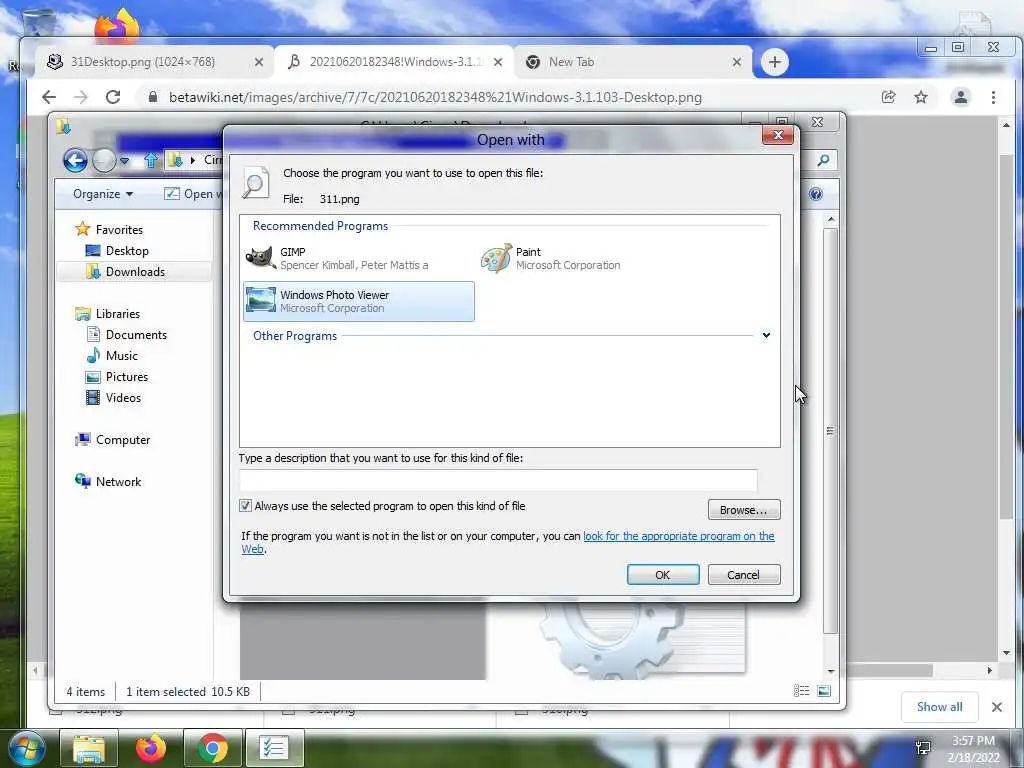The height and width of the screenshot is (768, 1024).
Task: Open Chrome profile avatar menu
Action: (x=961, y=97)
